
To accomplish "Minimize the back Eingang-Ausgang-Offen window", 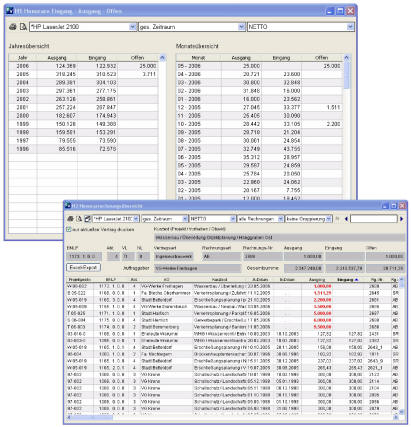I will pyautogui.click(x=330, y=11).
